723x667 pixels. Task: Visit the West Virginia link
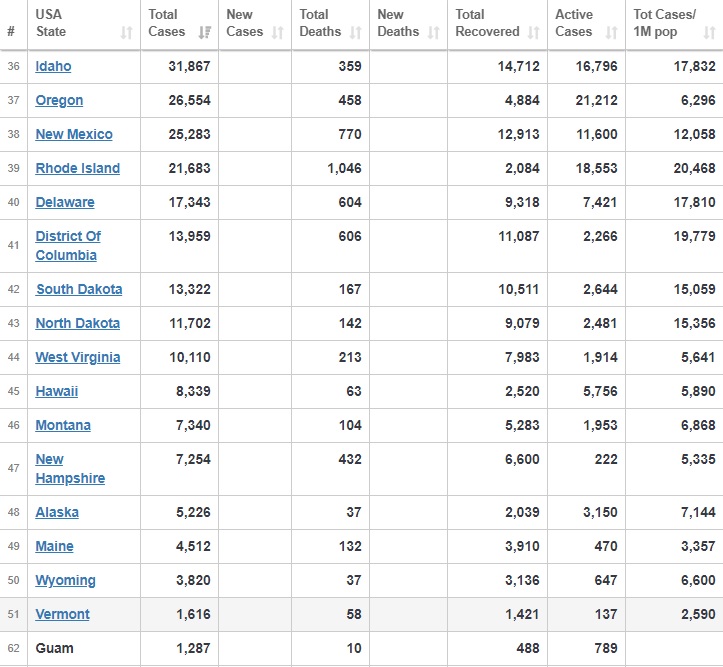(78, 358)
